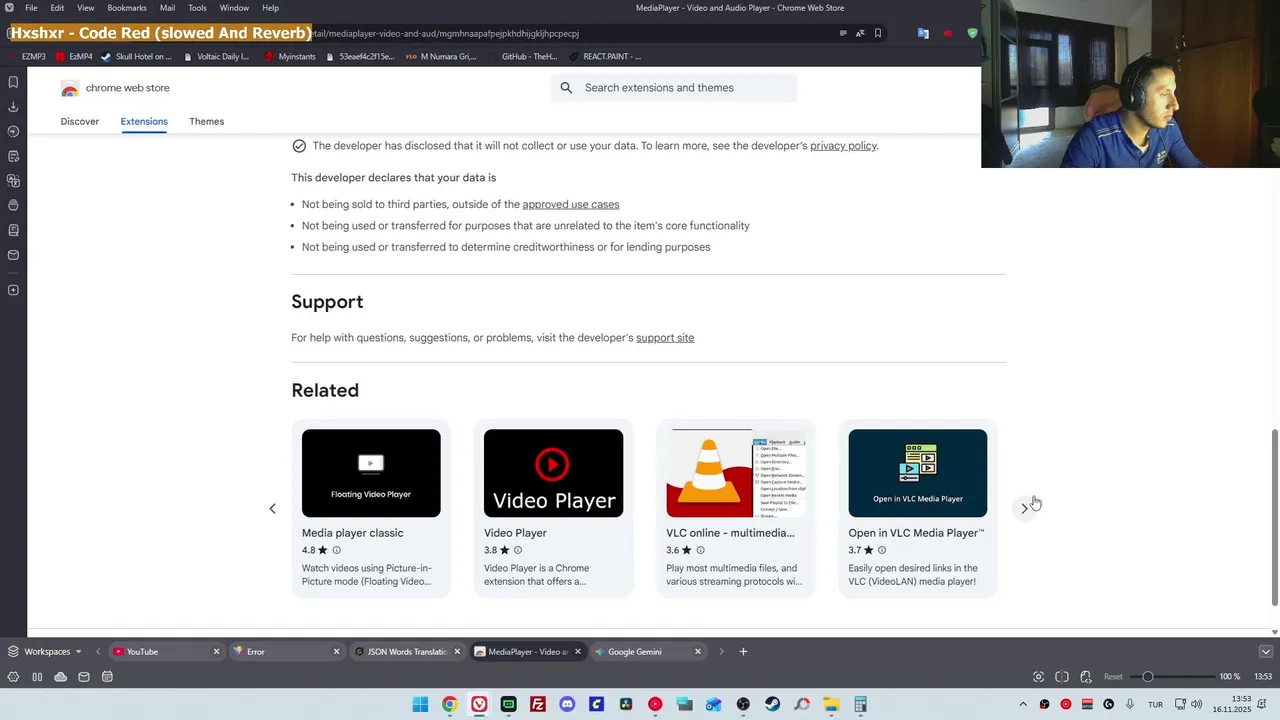Open the REACT.PAINT bookmark
Screen dimensions: 1280x720
tap(605, 57)
